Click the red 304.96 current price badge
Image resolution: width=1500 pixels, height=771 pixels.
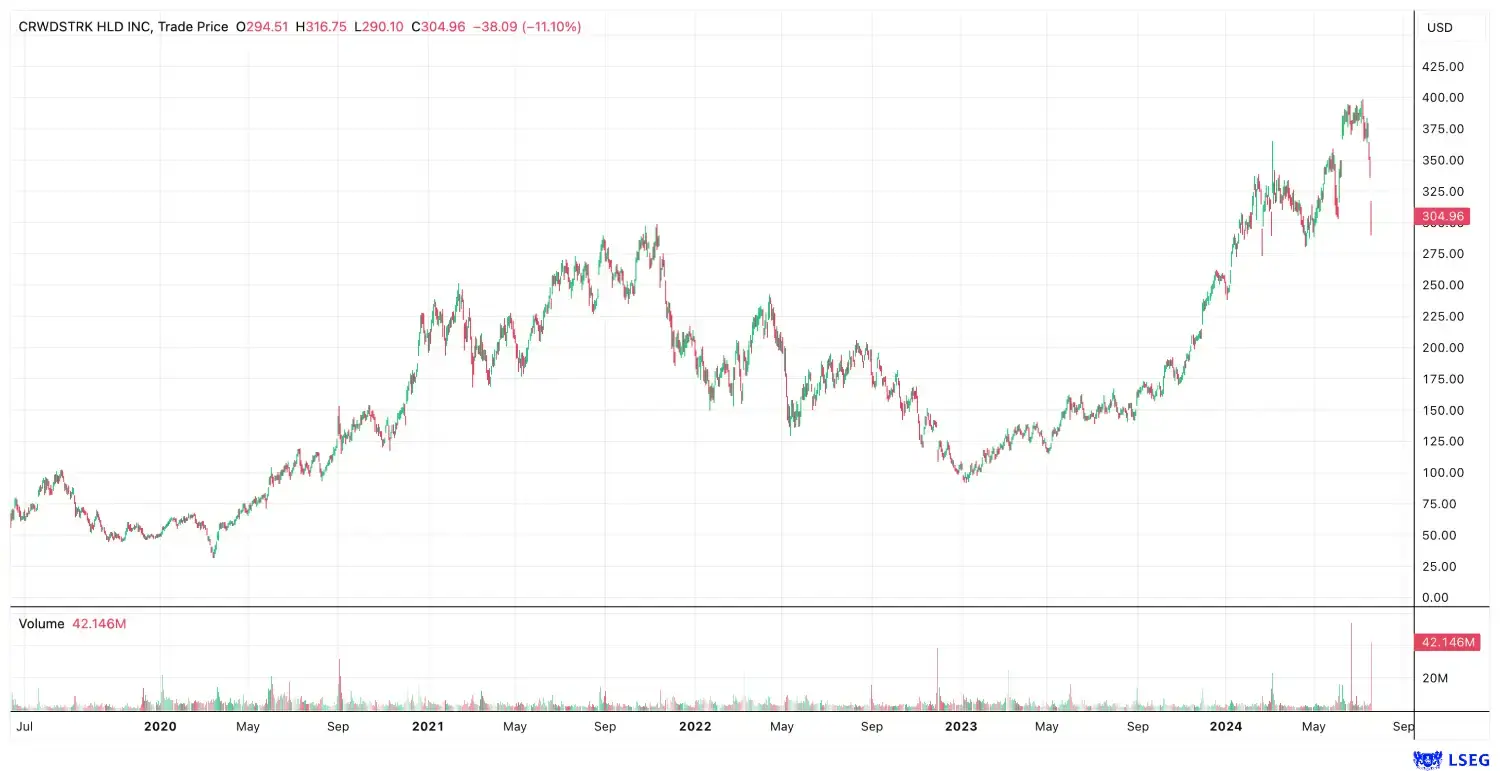point(1442,216)
